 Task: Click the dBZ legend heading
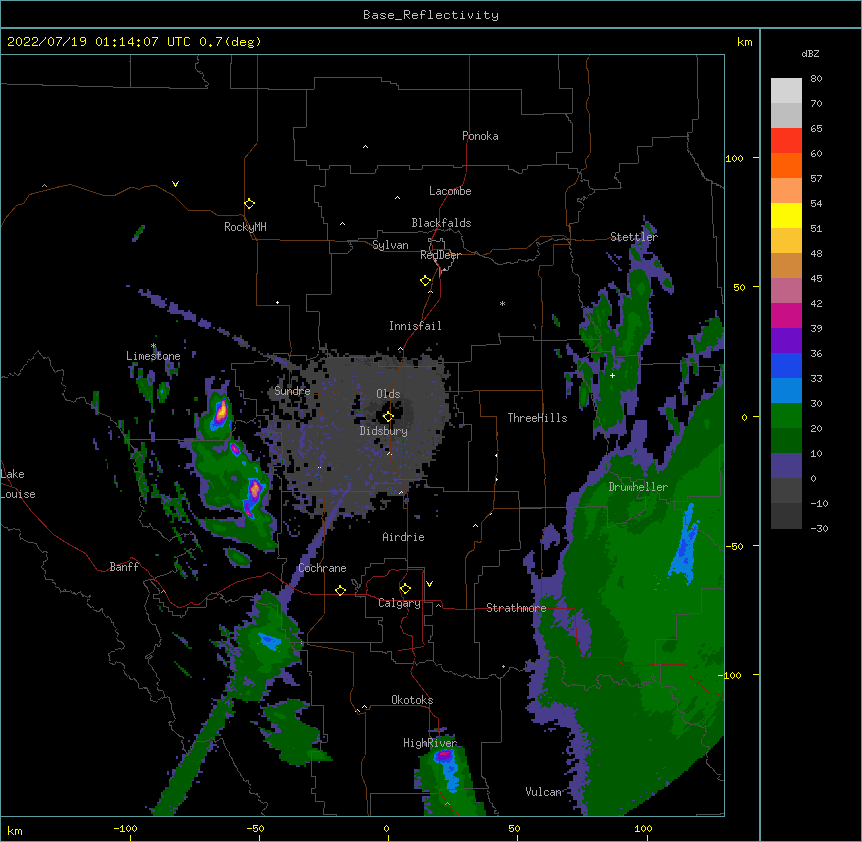pyautogui.click(x=810, y=53)
